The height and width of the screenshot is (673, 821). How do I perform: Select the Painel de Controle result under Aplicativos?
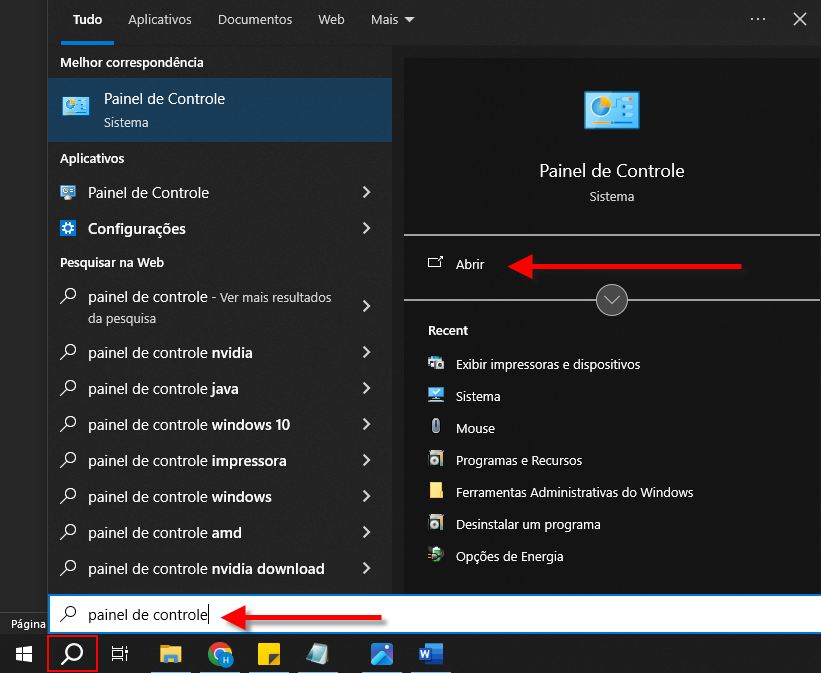coord(220,192)
